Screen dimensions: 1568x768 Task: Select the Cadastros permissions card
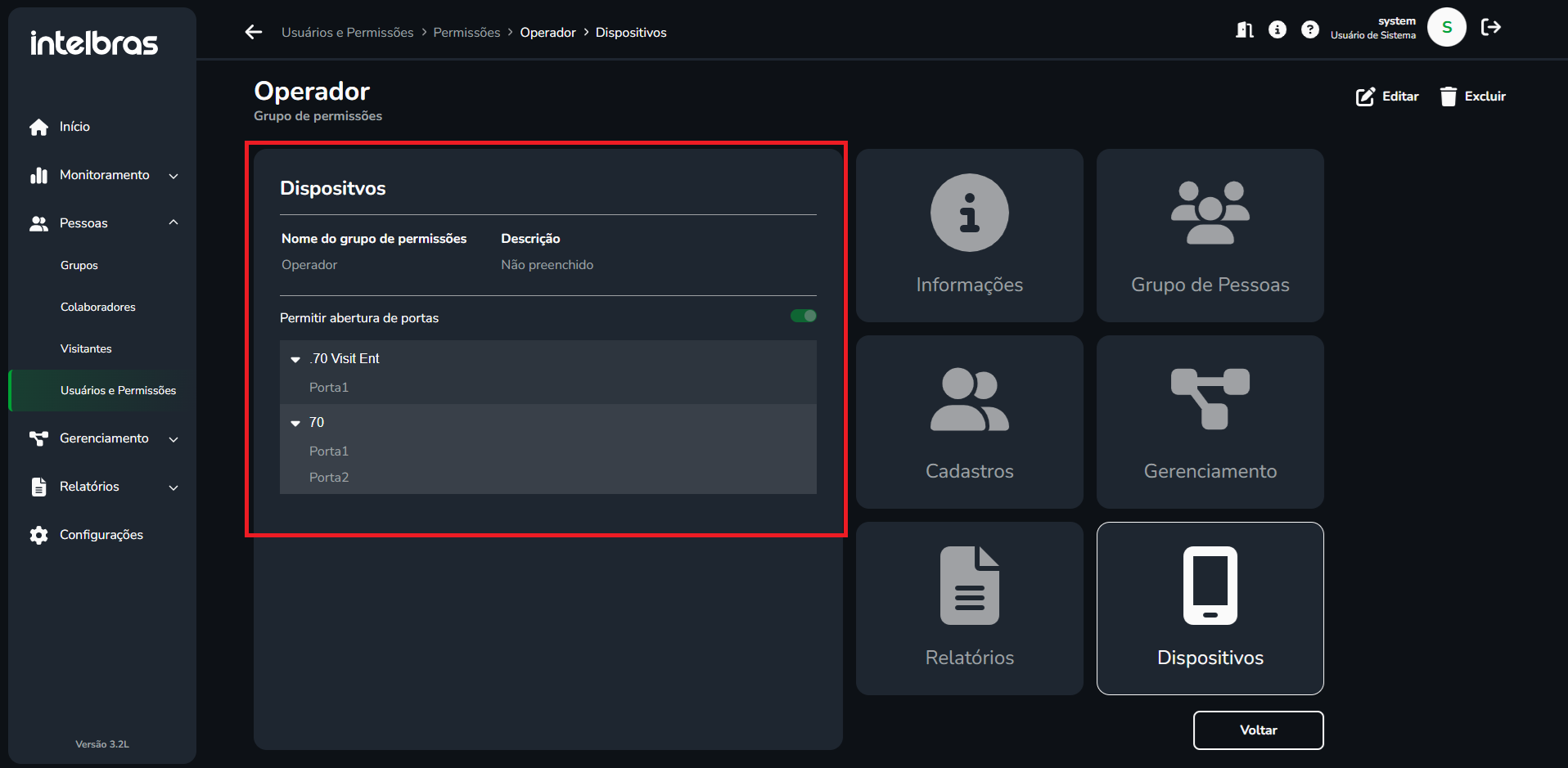click(969, 422)
